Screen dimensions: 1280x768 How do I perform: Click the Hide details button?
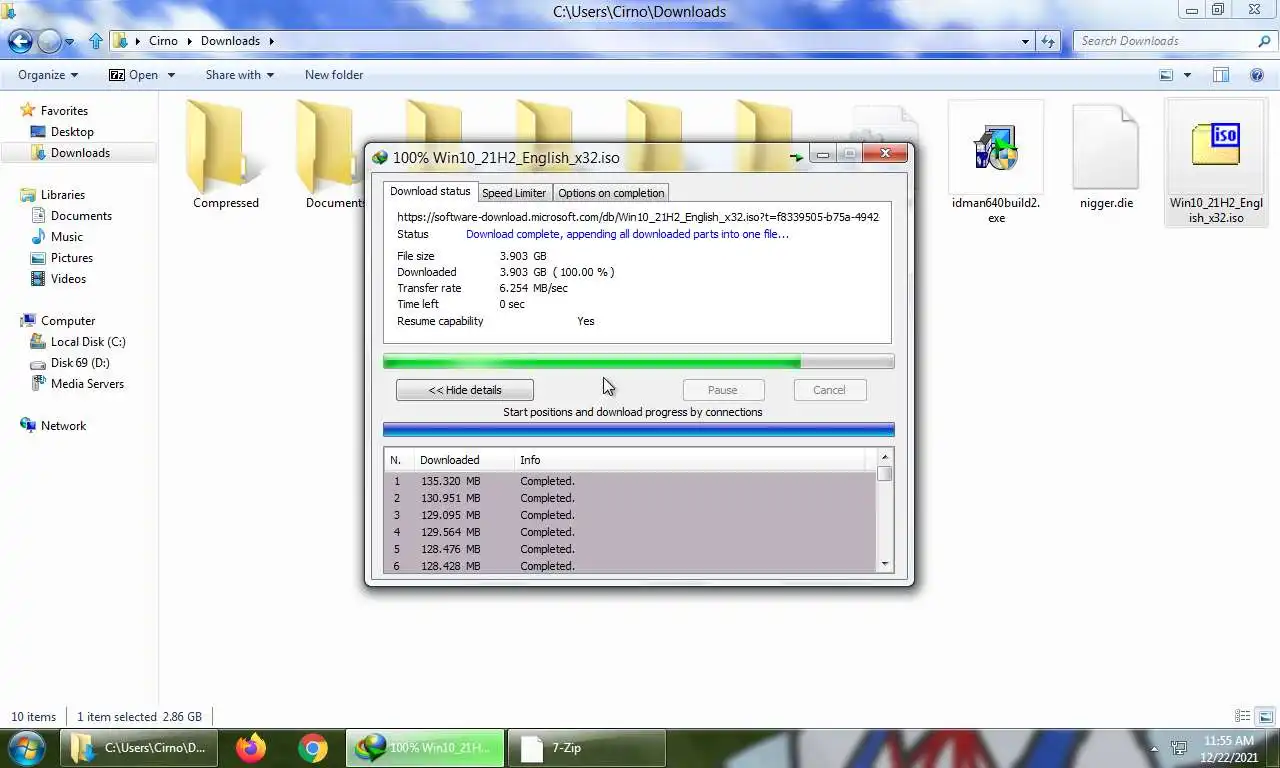coord(465,390)
